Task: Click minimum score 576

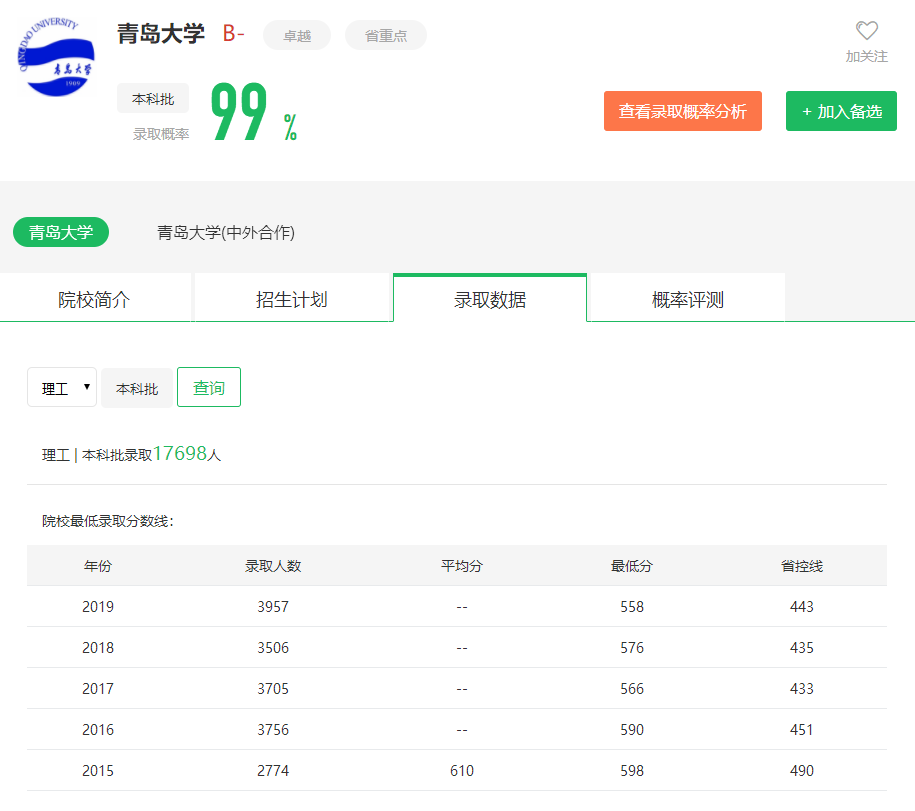Action: pos(632,648)
